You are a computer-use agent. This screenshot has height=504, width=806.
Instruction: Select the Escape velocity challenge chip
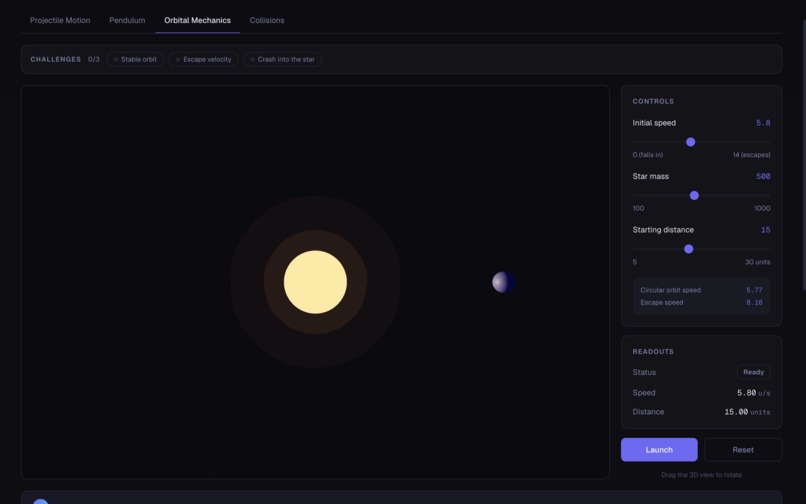tap(204, 60)
